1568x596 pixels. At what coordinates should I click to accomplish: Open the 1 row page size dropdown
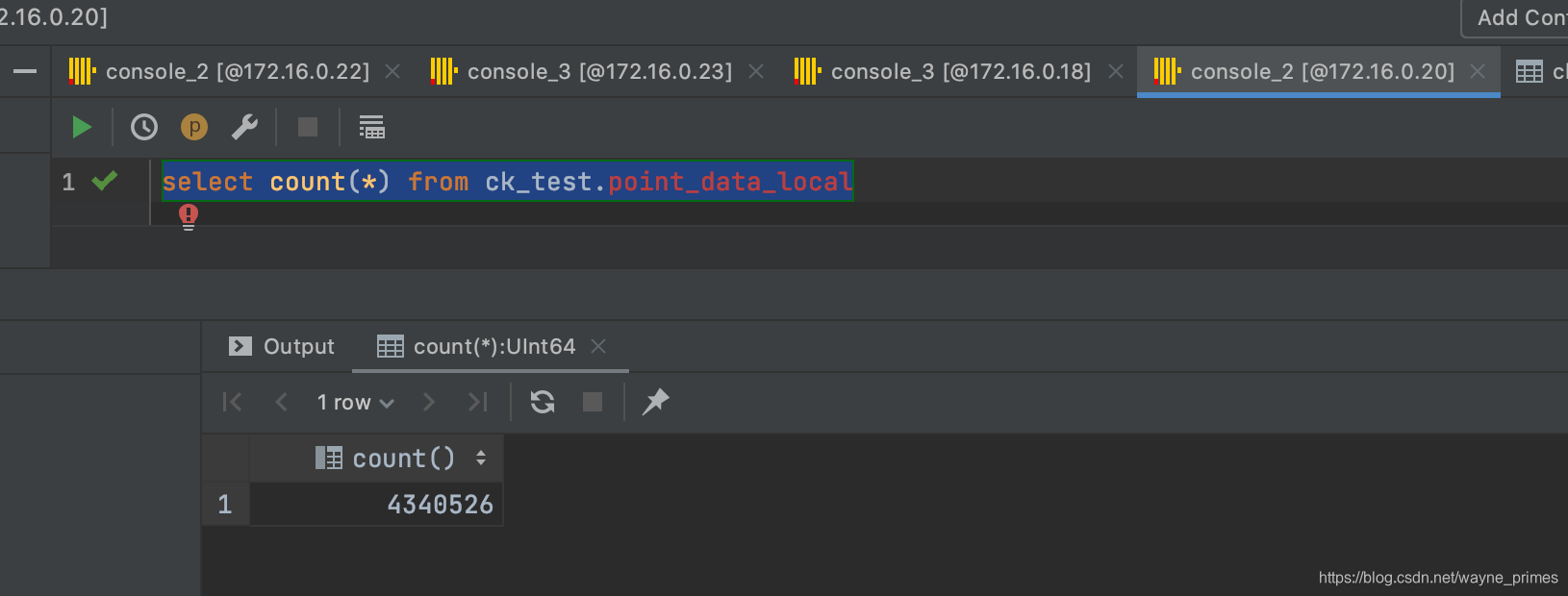click(356, 402)
